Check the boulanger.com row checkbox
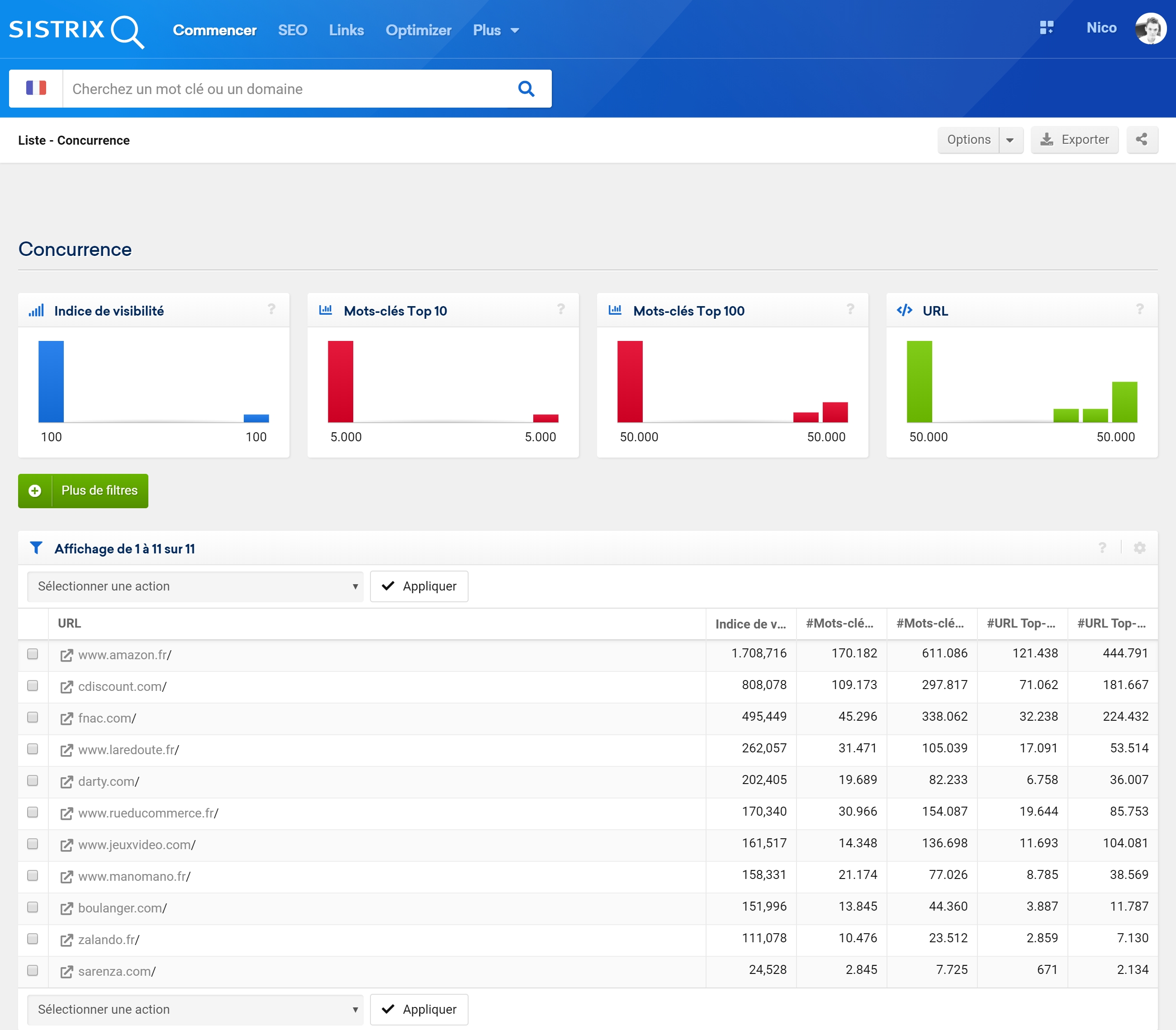This screenshot has height=1030, width=1176. [x=33, y=907]
